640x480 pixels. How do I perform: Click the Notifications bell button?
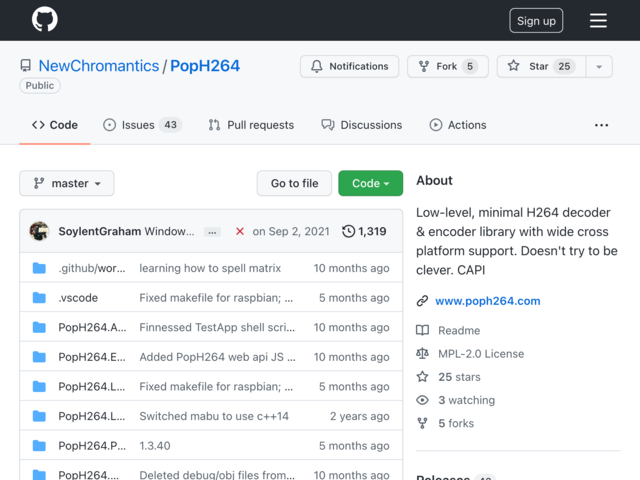point(349,67)
